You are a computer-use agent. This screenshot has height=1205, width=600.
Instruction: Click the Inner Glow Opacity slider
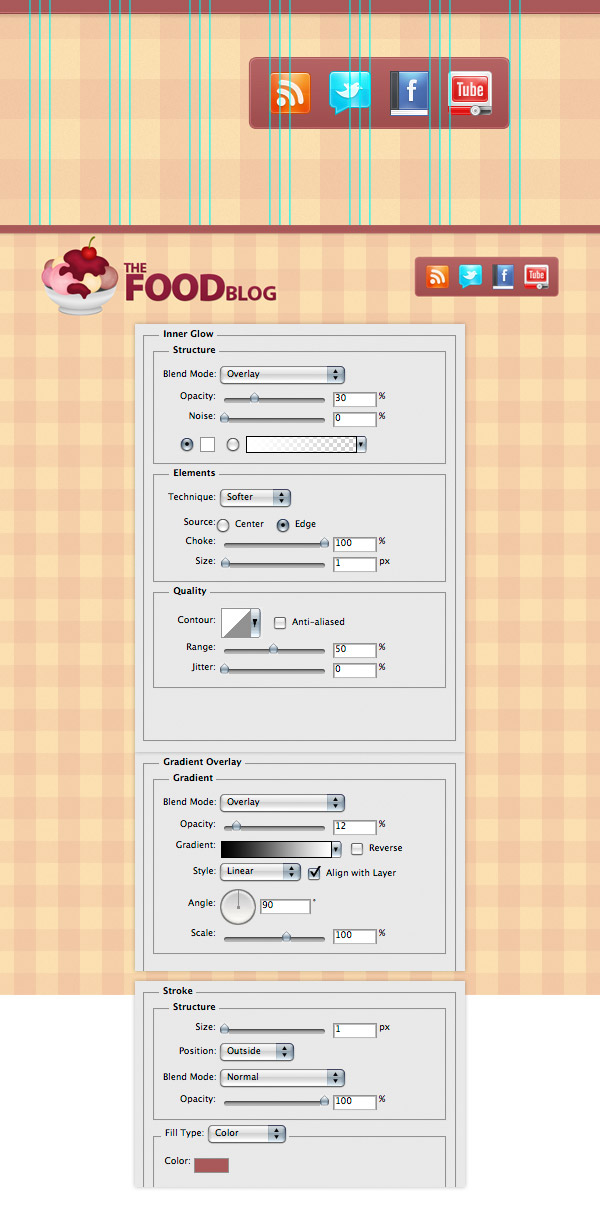(x=274, y=398)
